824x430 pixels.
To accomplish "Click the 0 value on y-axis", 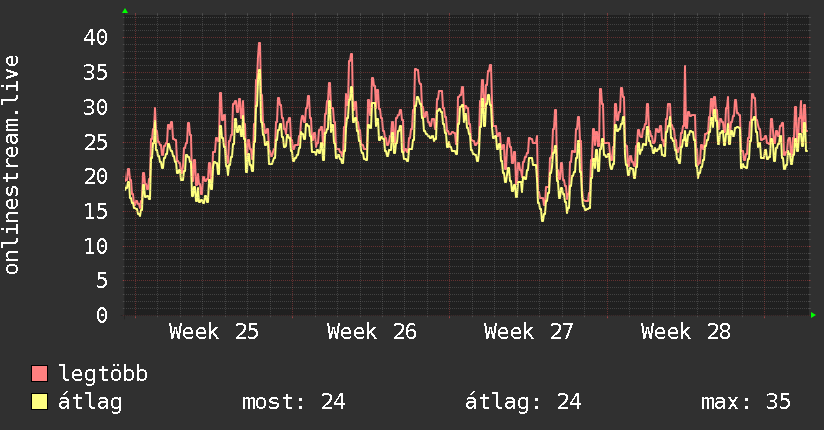I will tap(102, 315).
